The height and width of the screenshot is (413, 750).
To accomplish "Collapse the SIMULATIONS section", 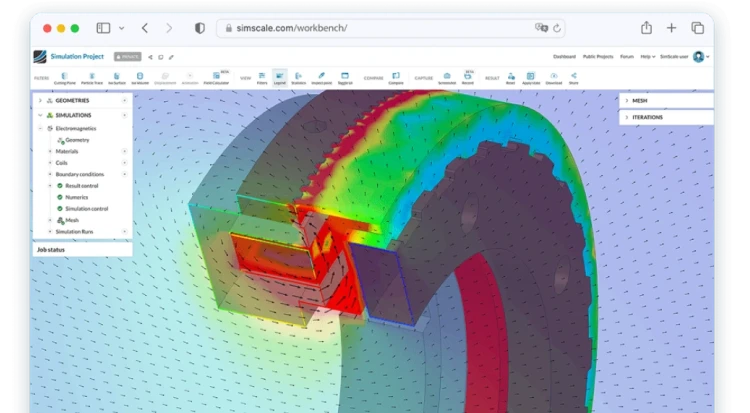I will [x=40, y=115].
